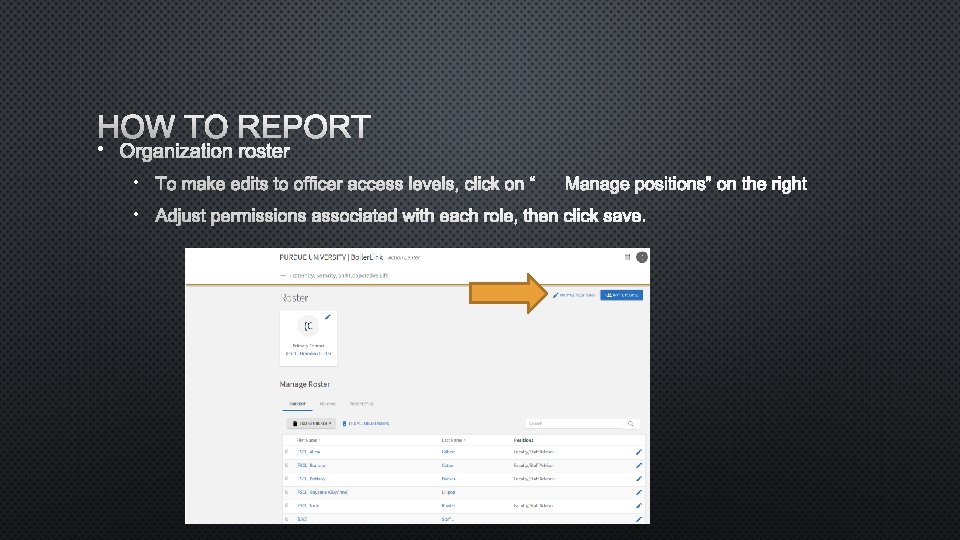This screenshot has width=960, height=540.
Task: Click the blue link beside End Membership
Action: (366, 423)
